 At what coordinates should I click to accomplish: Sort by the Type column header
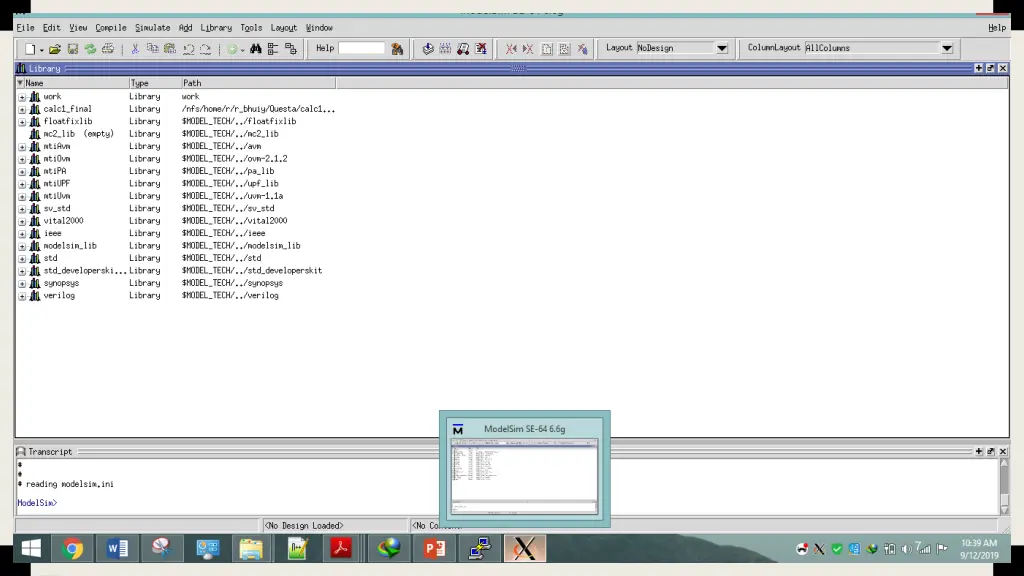click(155, 83)
